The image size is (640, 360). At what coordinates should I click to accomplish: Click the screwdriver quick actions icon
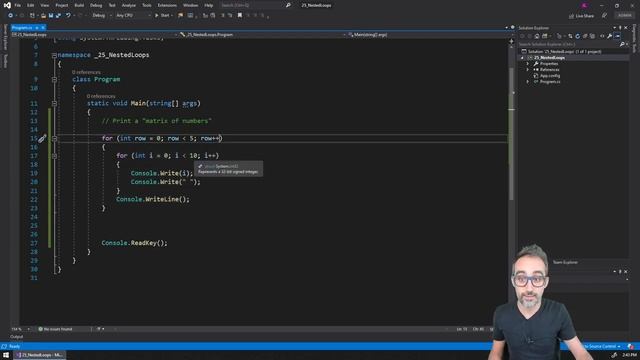coord(42,138)
